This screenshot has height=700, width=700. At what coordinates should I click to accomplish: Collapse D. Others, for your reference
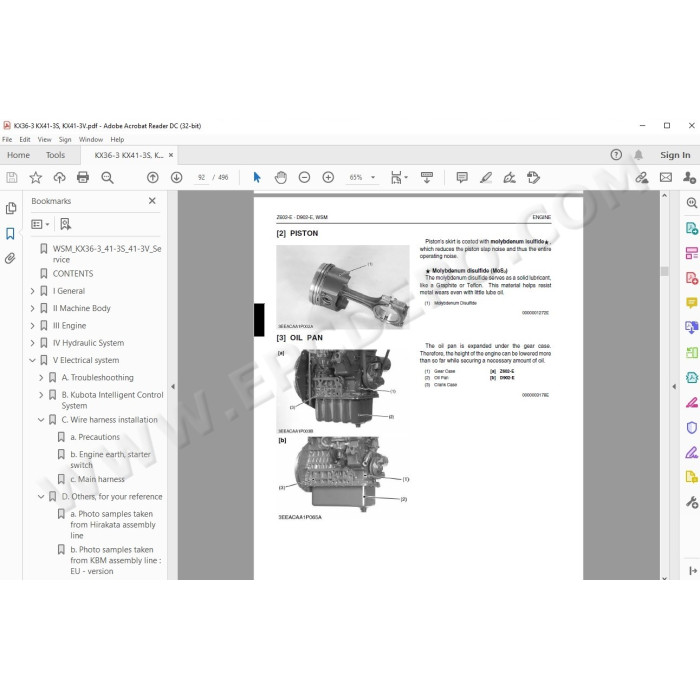(41, 497)
